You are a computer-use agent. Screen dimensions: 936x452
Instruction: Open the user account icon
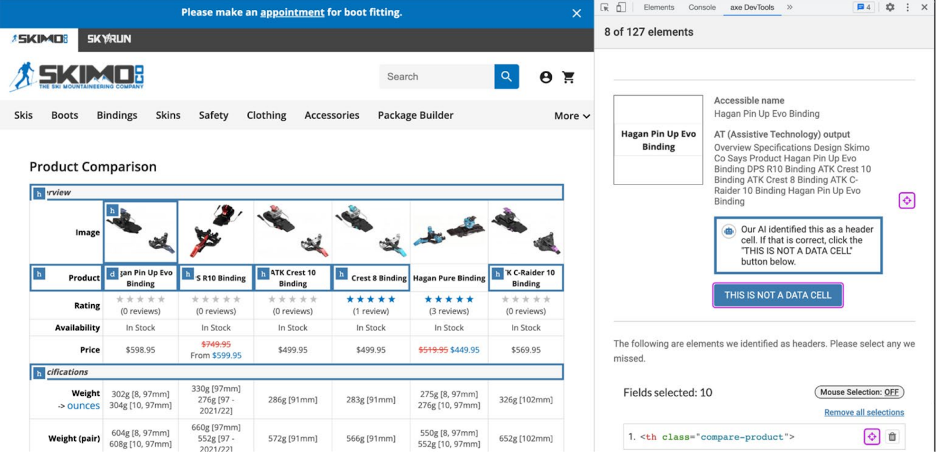tap(546, 77)
